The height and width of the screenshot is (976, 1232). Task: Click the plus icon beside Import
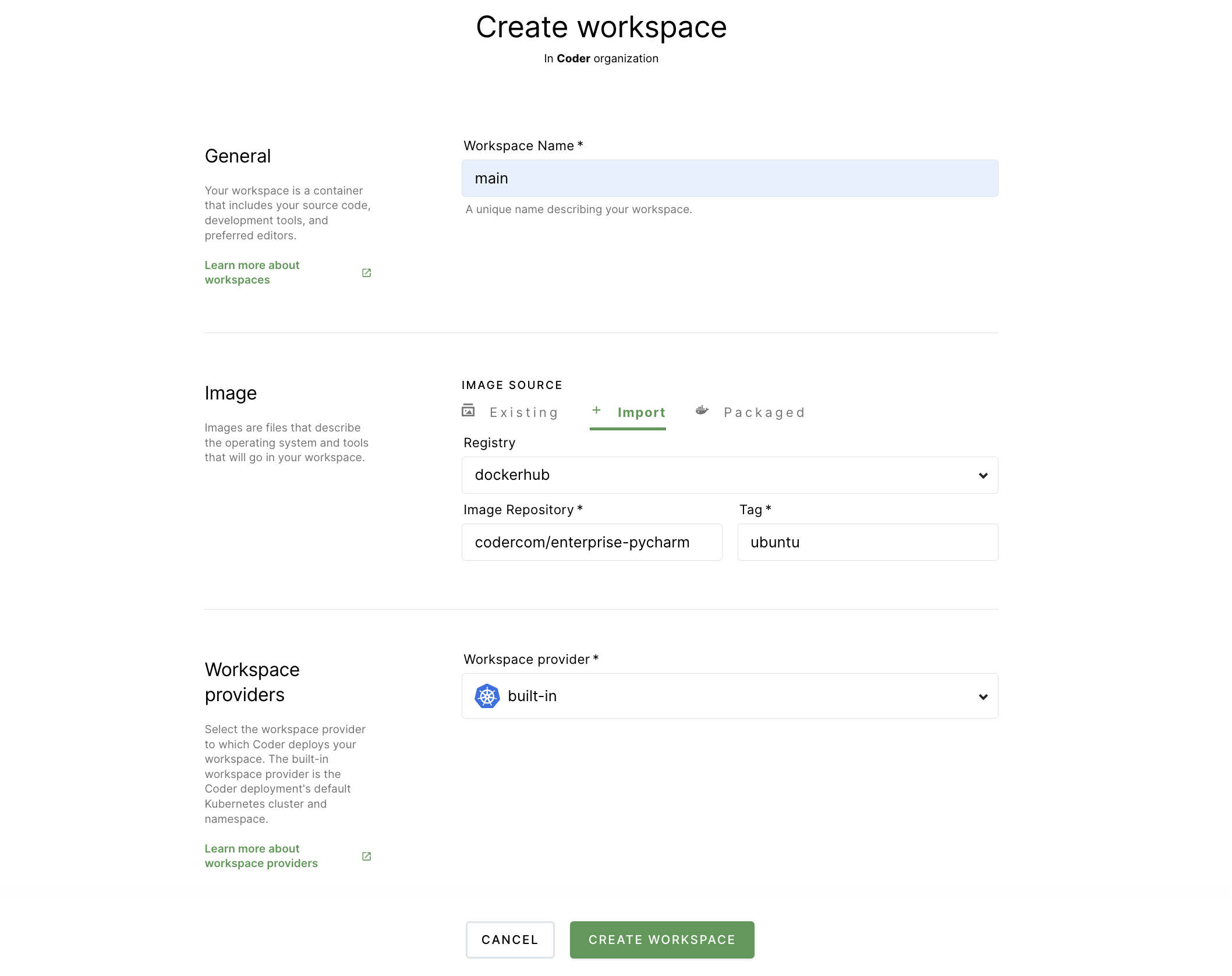[596, 411]
